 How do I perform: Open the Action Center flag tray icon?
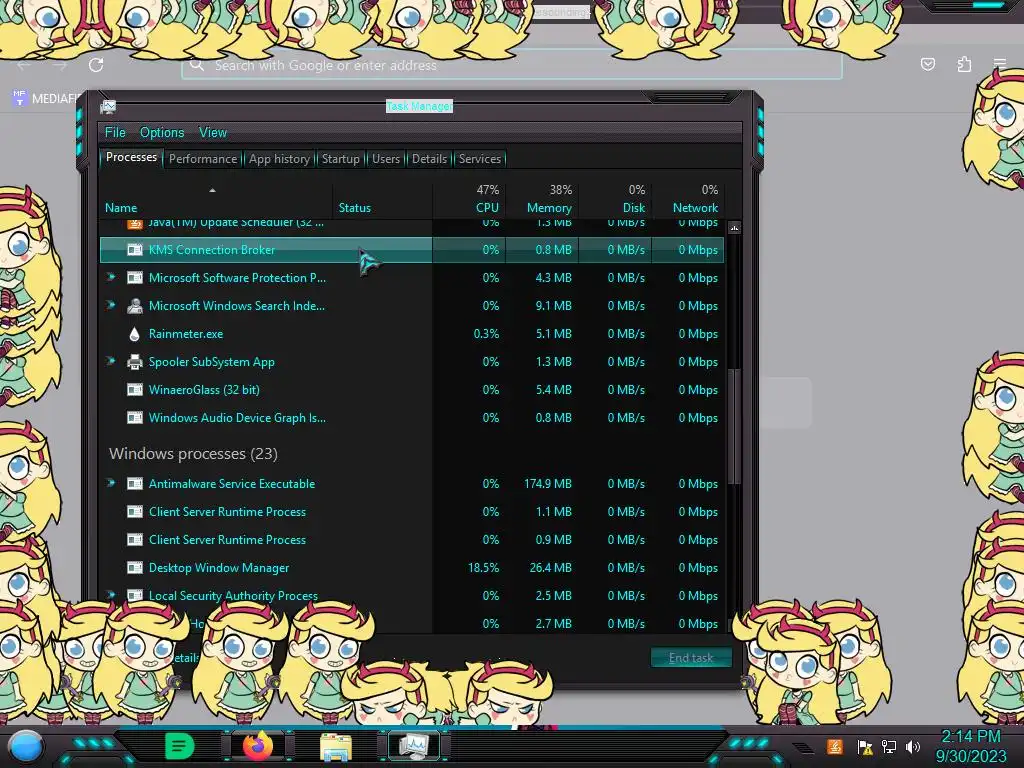(865, 747)
